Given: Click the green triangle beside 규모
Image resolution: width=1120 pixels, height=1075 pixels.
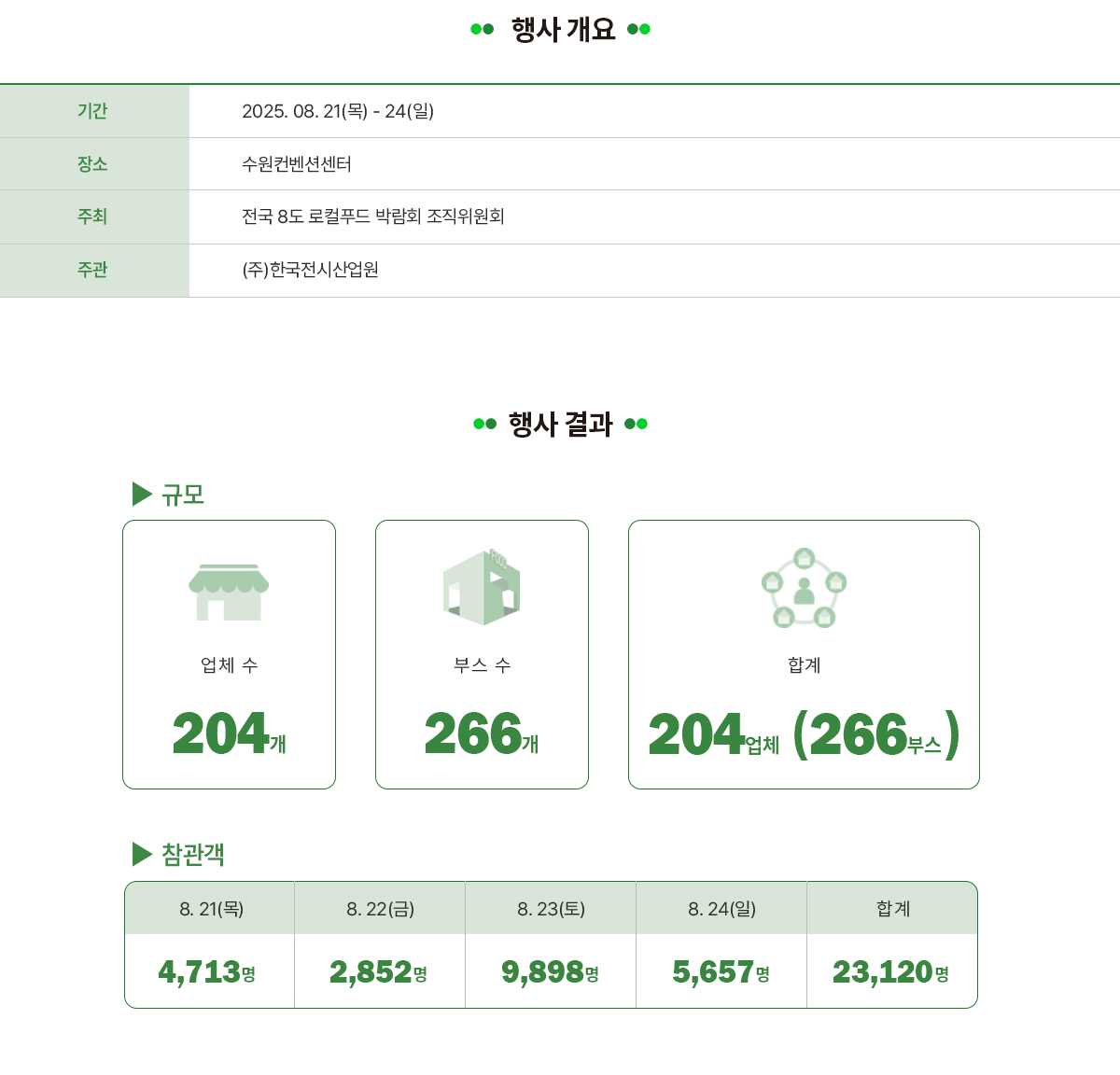Looking at the screenshot, I should (142, 494).
